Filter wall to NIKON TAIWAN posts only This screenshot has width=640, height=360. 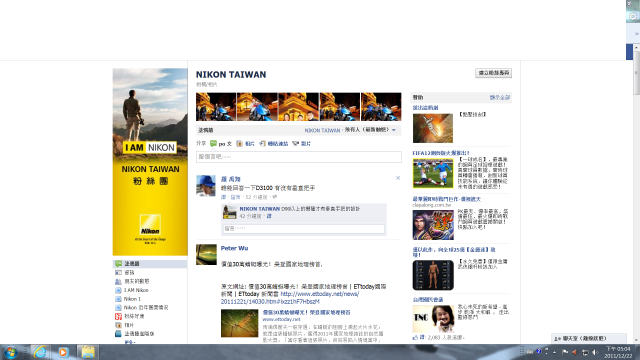tap(322, 131)
